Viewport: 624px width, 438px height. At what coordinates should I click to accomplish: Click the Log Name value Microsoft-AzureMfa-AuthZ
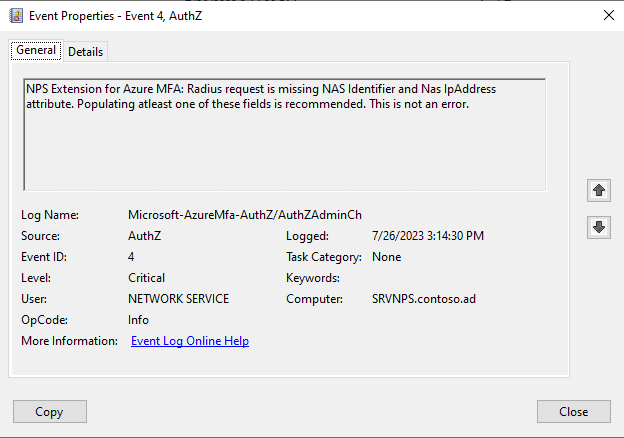click(x=245, y=215)
